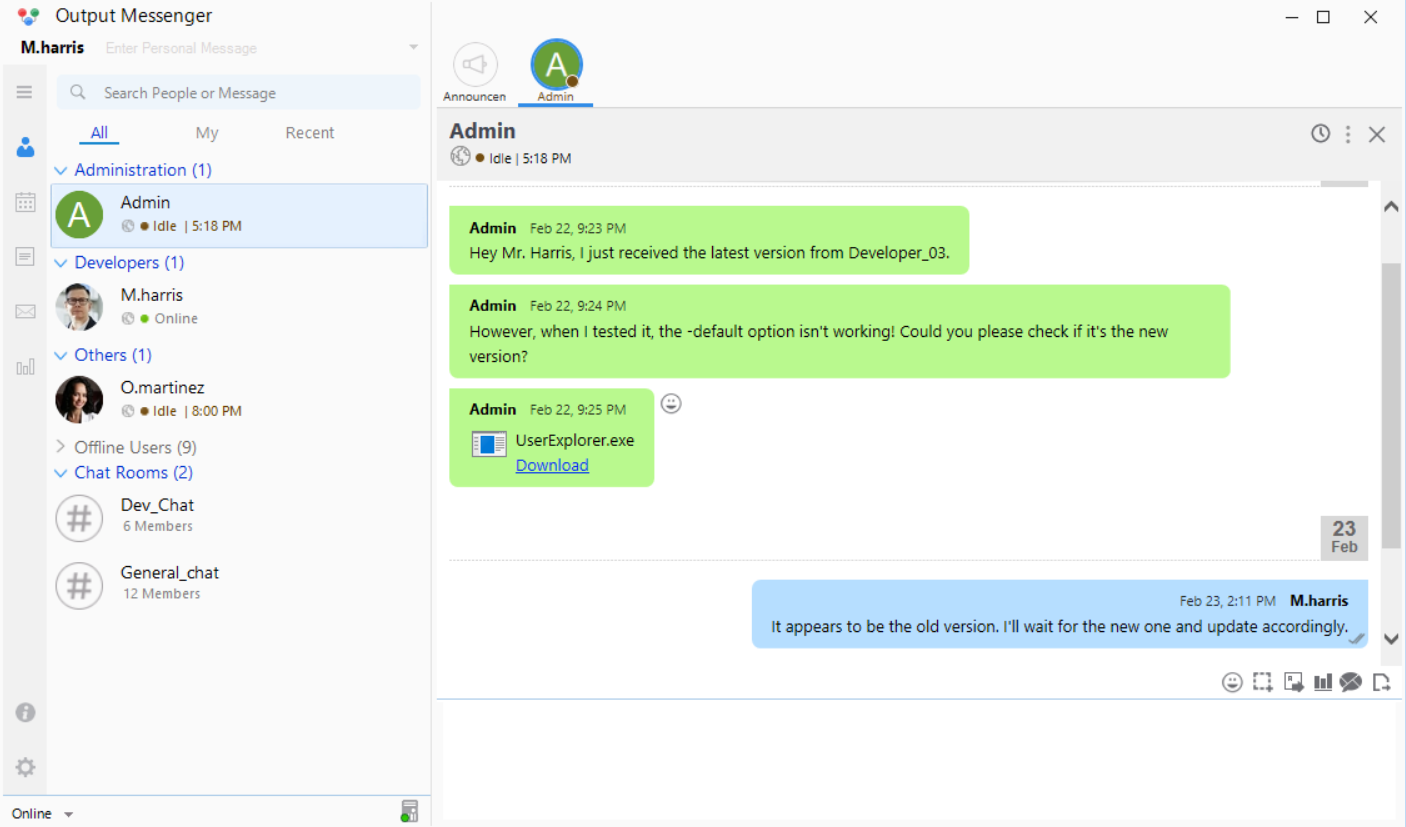Viewport: 1406px width, 827px height.
Task: Open the contacts people icon in the sidebar
Action: (x=25, y=148)
